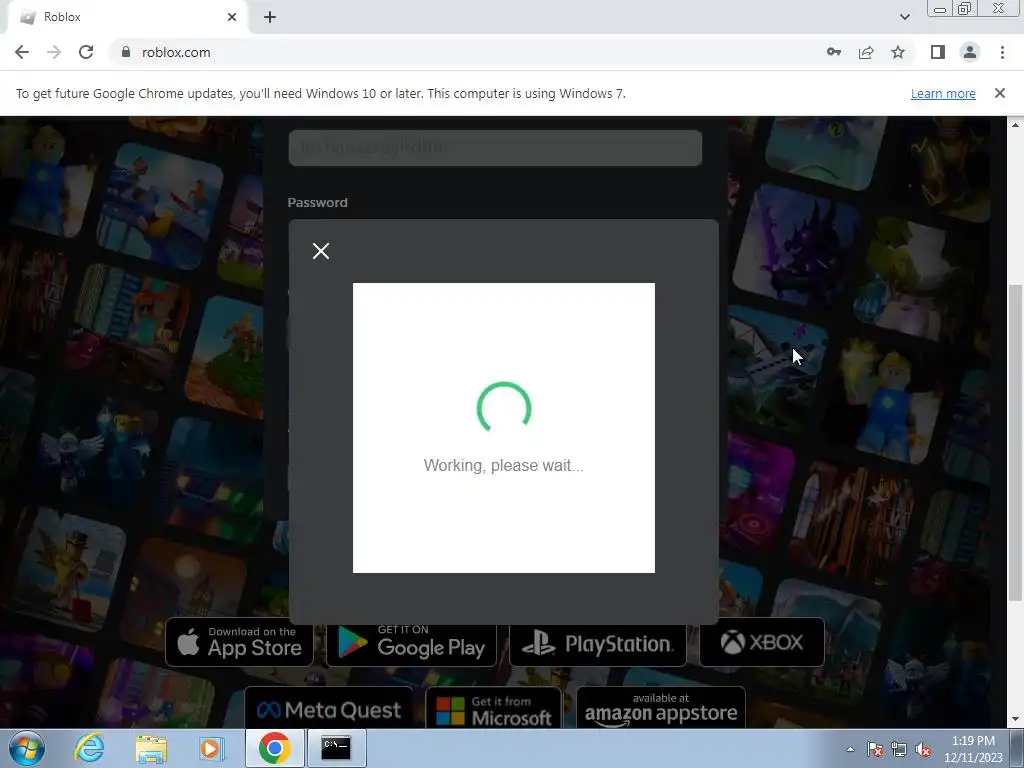The width and height of the screenshot is (1024, 768).
Task: Open volume speaker tray icon
Action: [x=923, y=749]
